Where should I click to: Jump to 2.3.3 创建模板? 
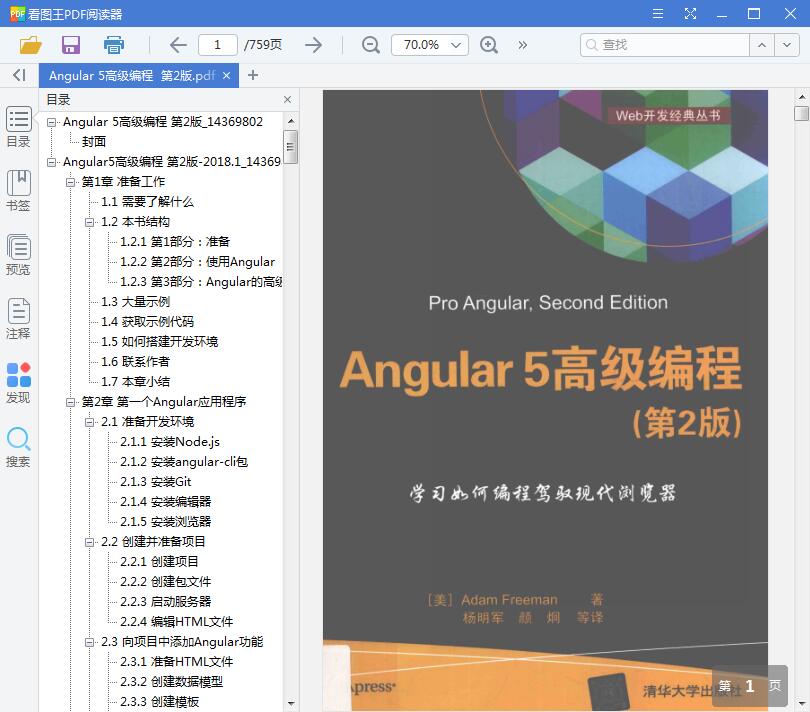(159, 702)
